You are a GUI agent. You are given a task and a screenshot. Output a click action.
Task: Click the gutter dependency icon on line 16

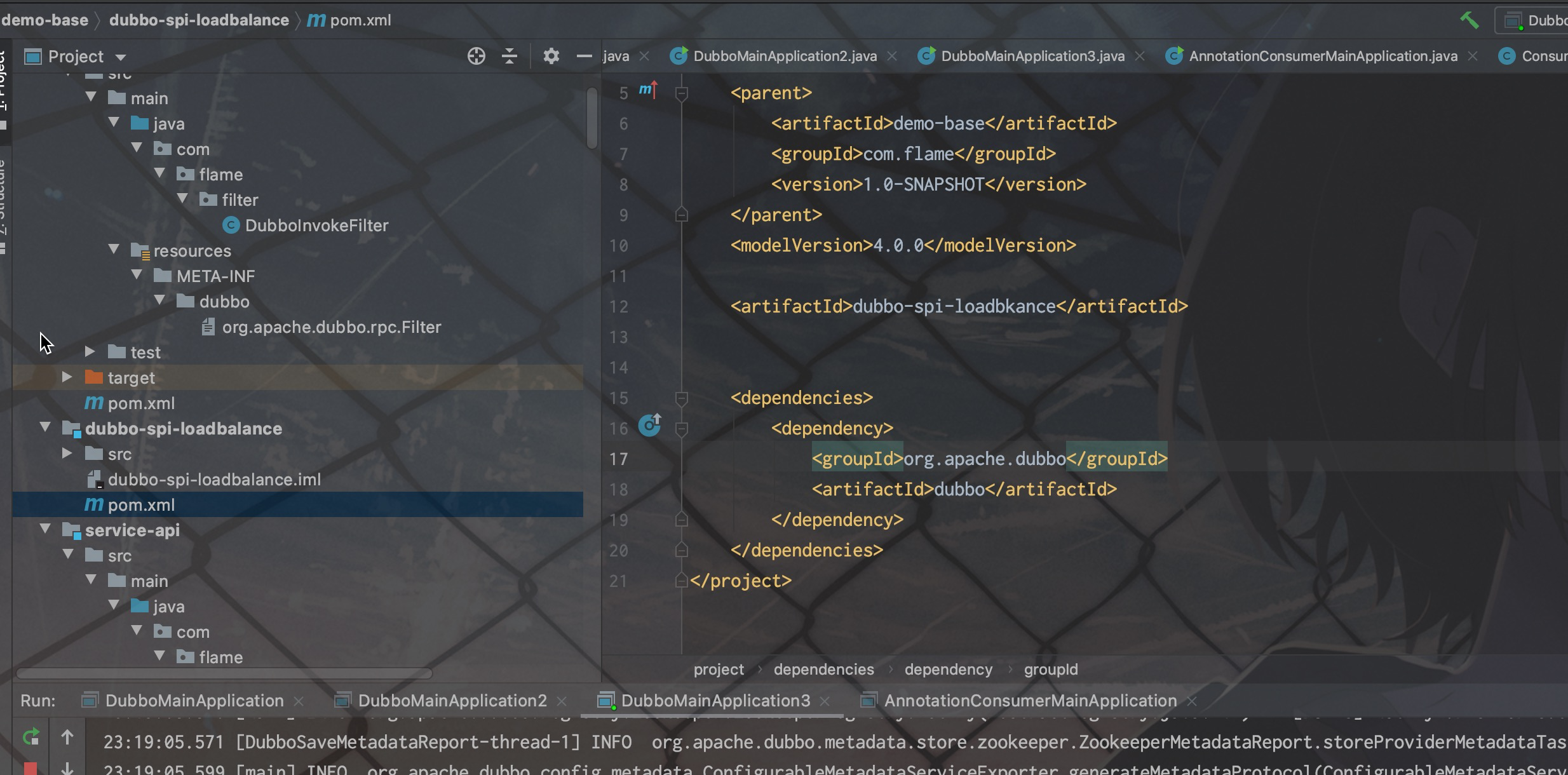[649, 424]
